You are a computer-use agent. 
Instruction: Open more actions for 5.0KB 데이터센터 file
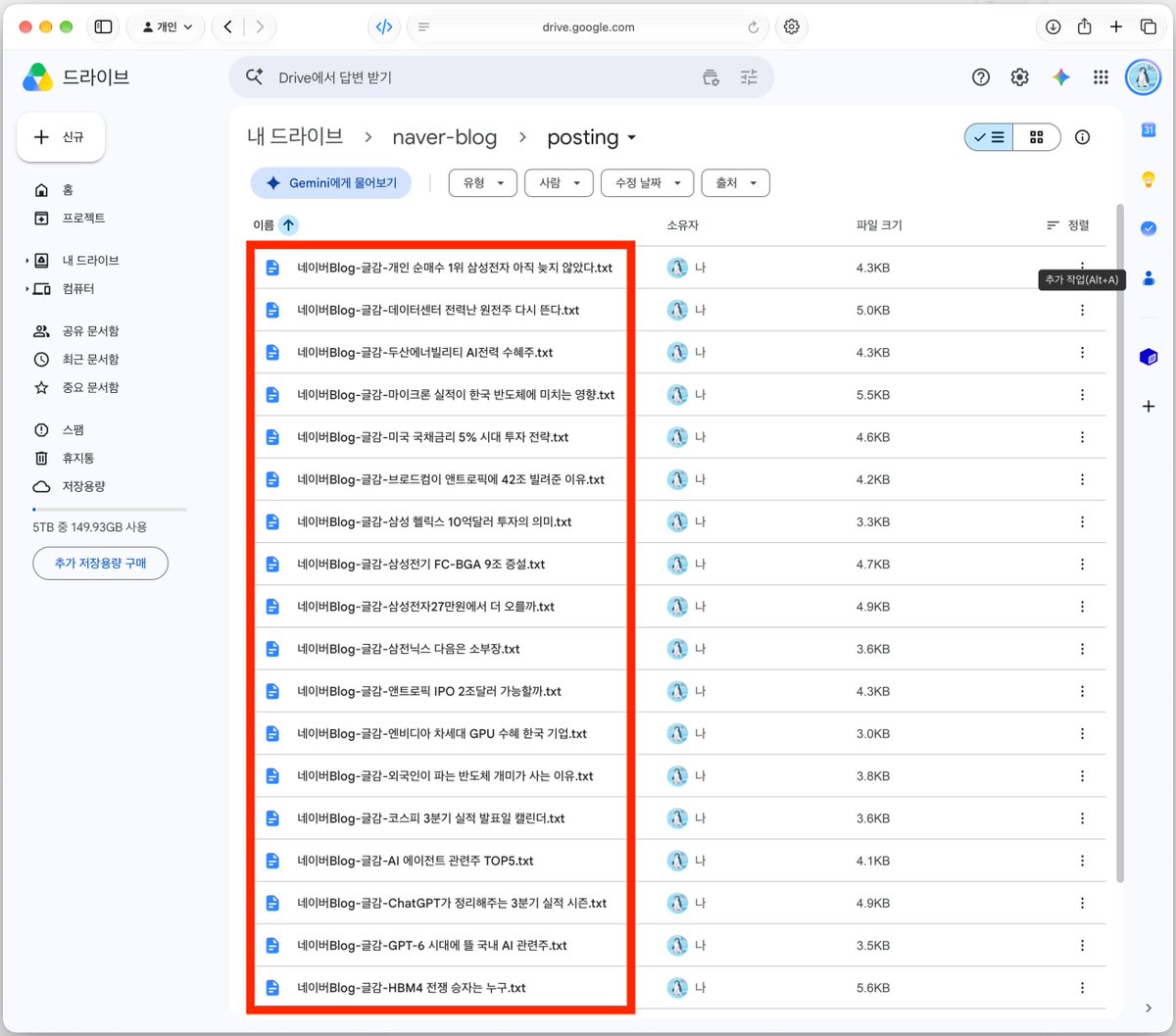[x=1082, y=310]
